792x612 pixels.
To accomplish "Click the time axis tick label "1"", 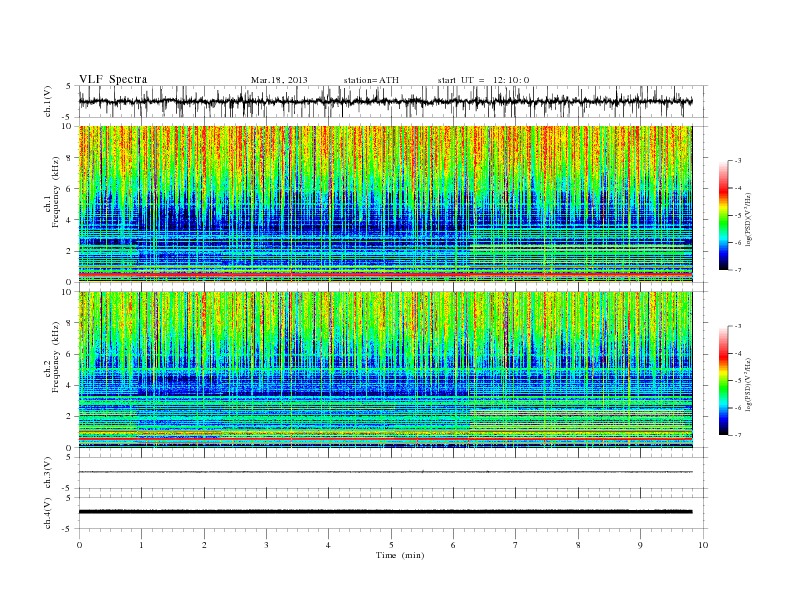I will tap(141, 545).
